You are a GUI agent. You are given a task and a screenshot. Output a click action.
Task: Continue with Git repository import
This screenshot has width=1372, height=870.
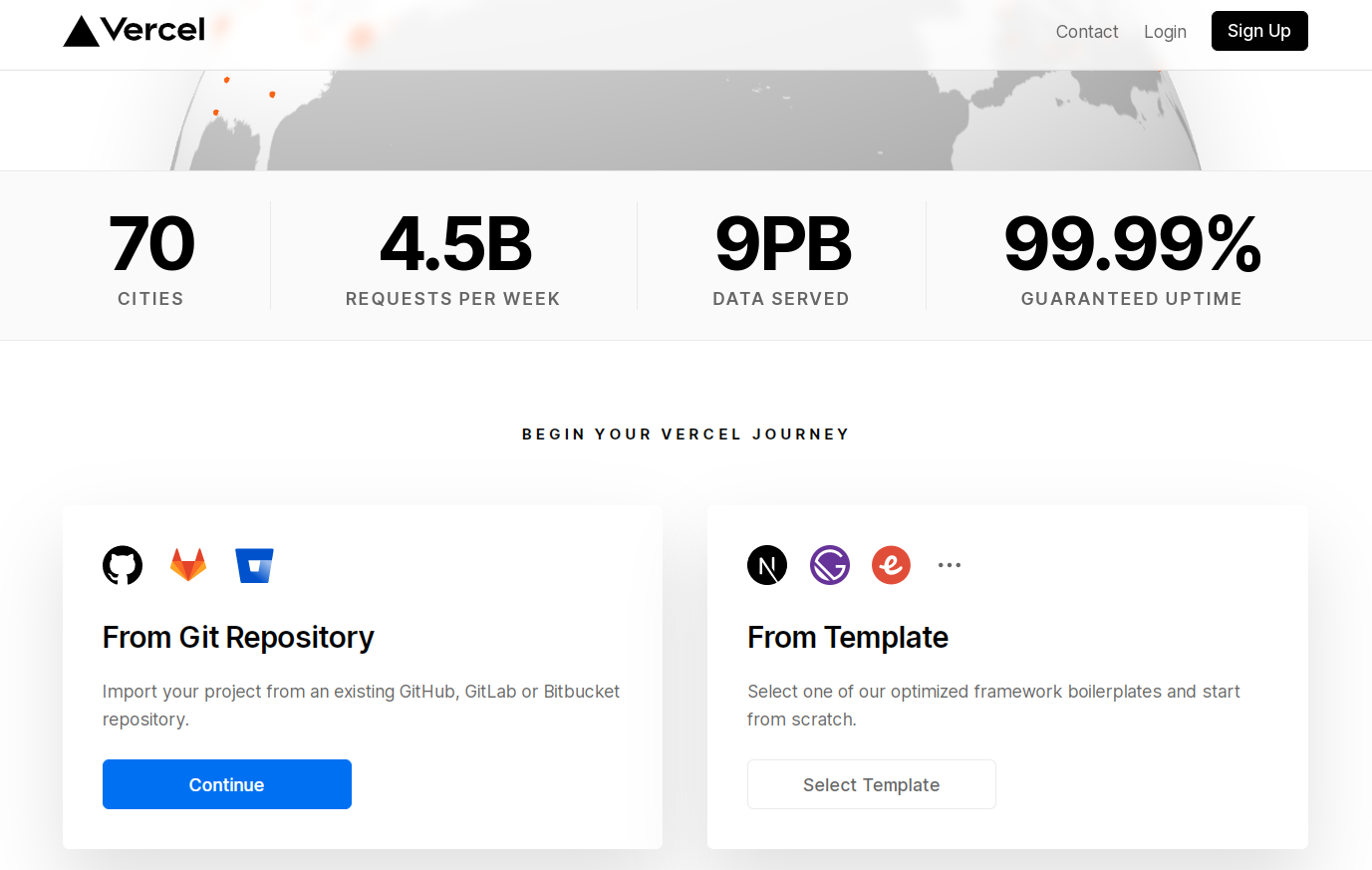[227, 784]
